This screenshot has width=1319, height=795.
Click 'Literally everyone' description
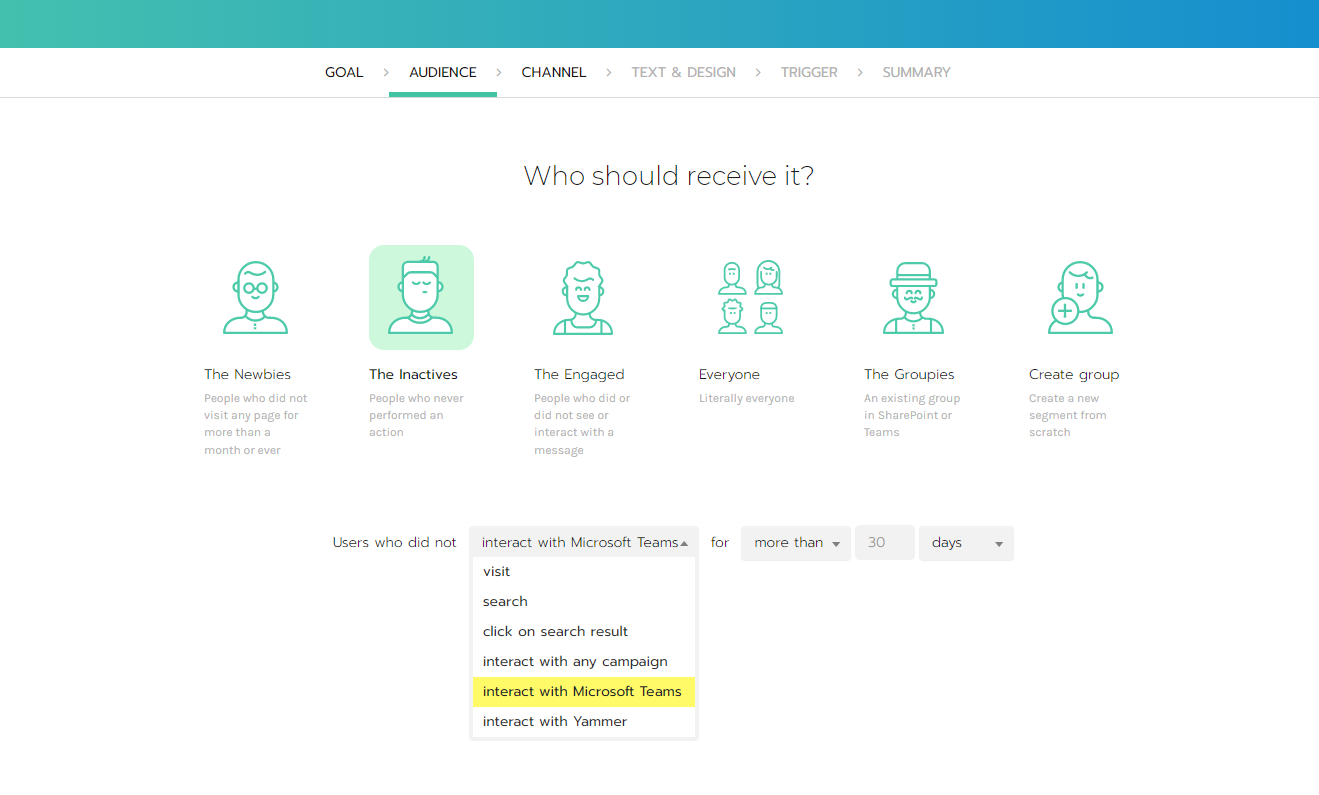[747, 398]
